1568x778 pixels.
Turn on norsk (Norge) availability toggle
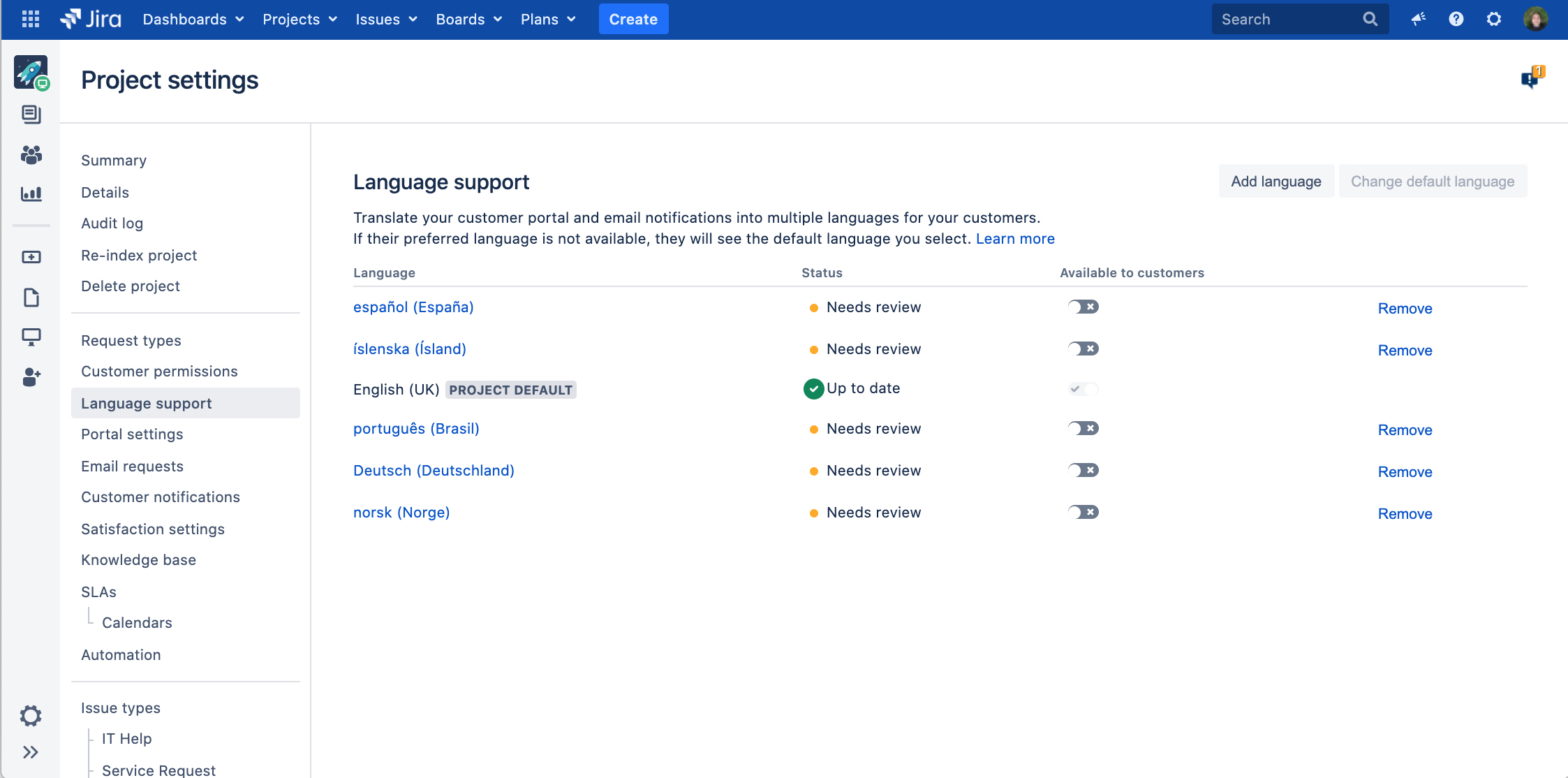(x=1083, y=512)
